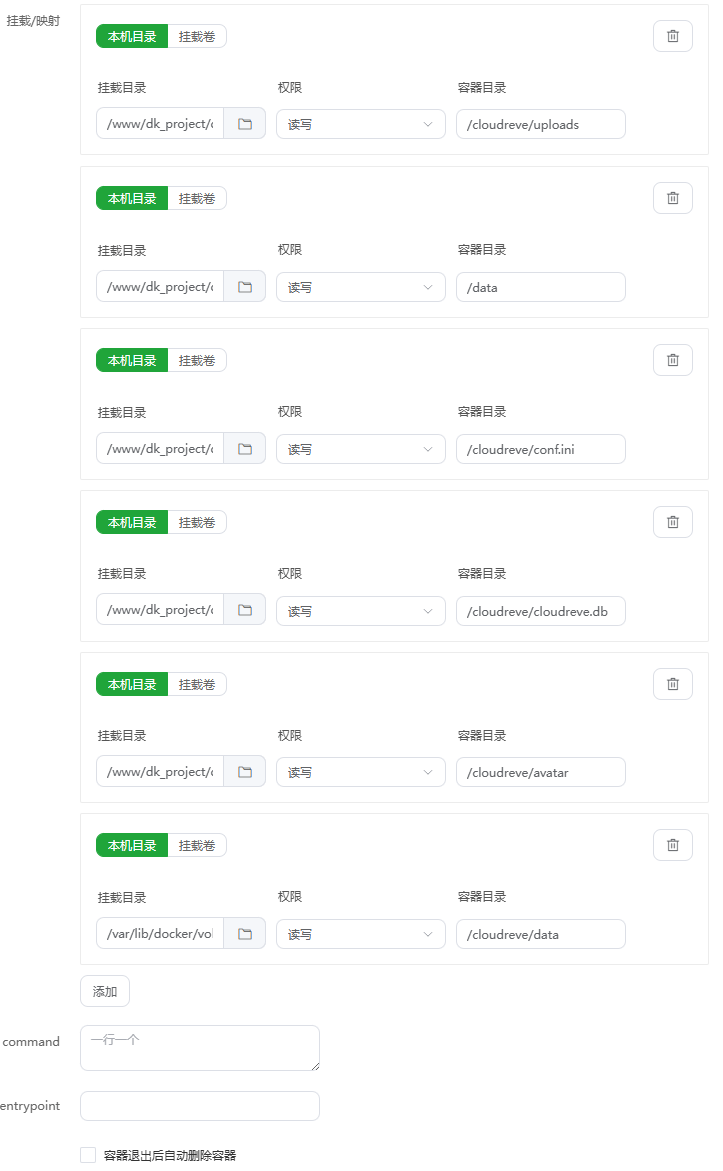This screenshot has height=1171, width=723.
Task: Delete the /cloudreve/avatar mount entry
Action: click(672, 684)
